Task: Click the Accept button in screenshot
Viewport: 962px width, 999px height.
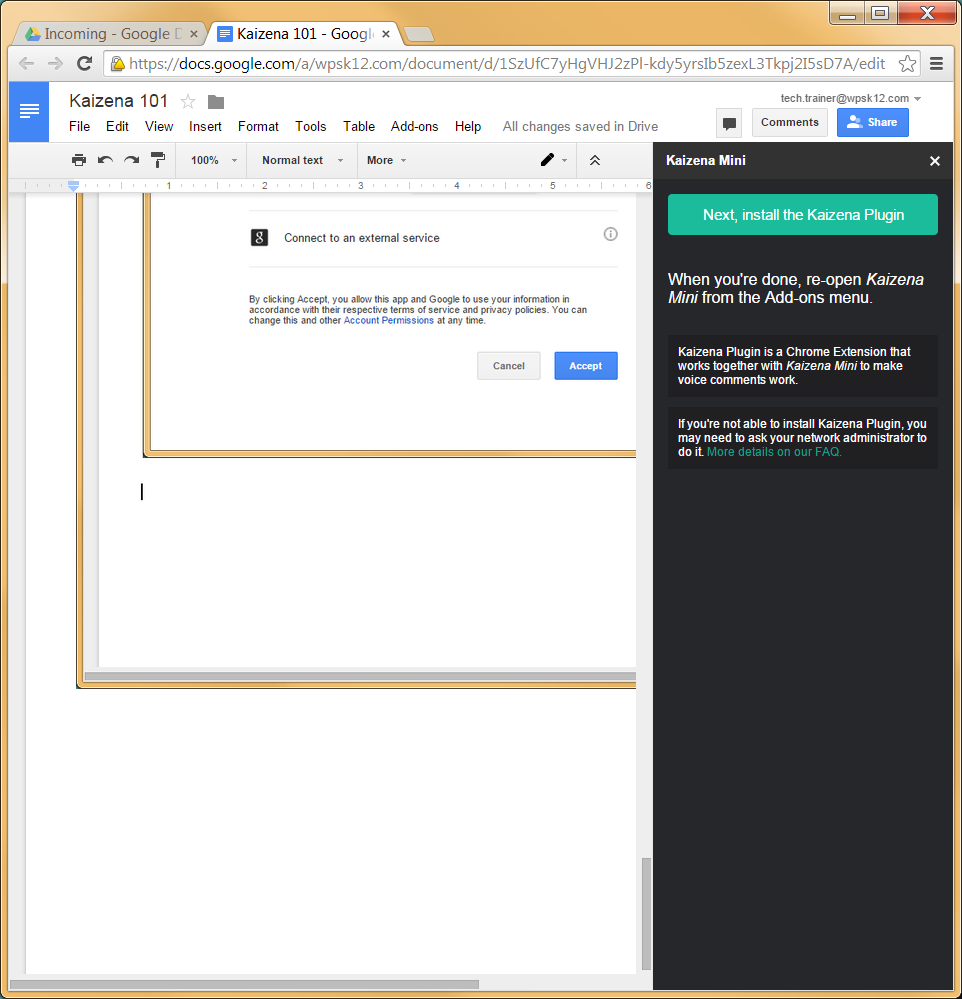Action: pyautogui.click(x=585, y=366)
